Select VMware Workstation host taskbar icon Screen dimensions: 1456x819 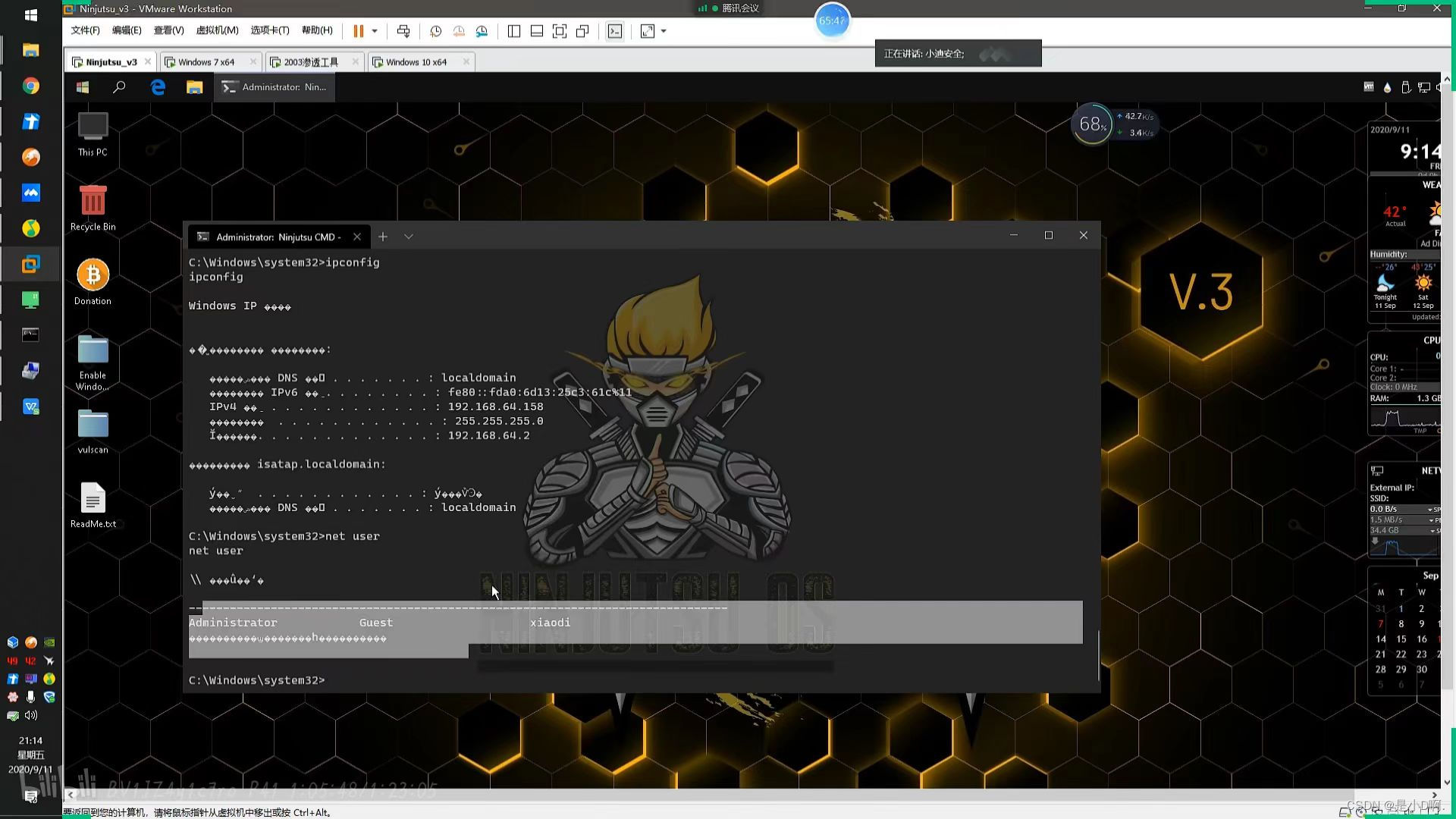[31, 264]
